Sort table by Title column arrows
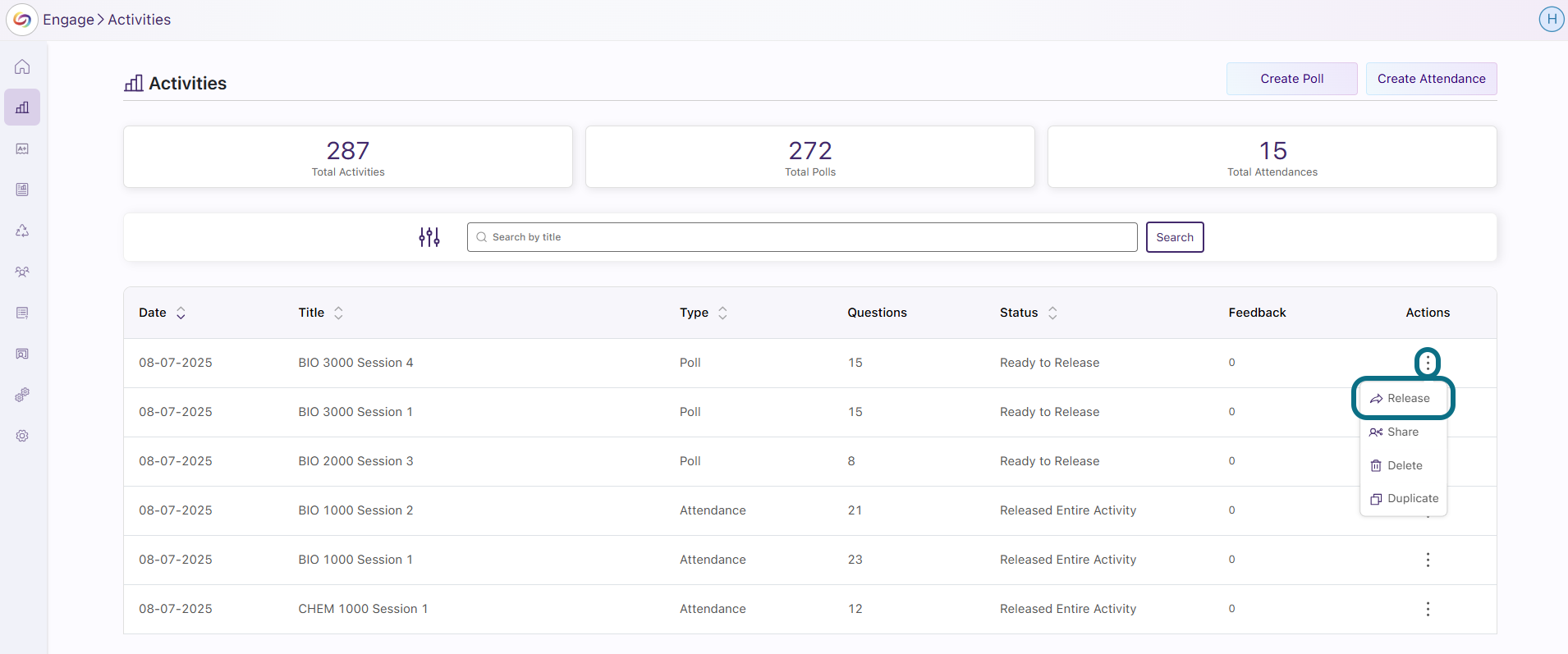1568x654 pixels. click(338, 313)
